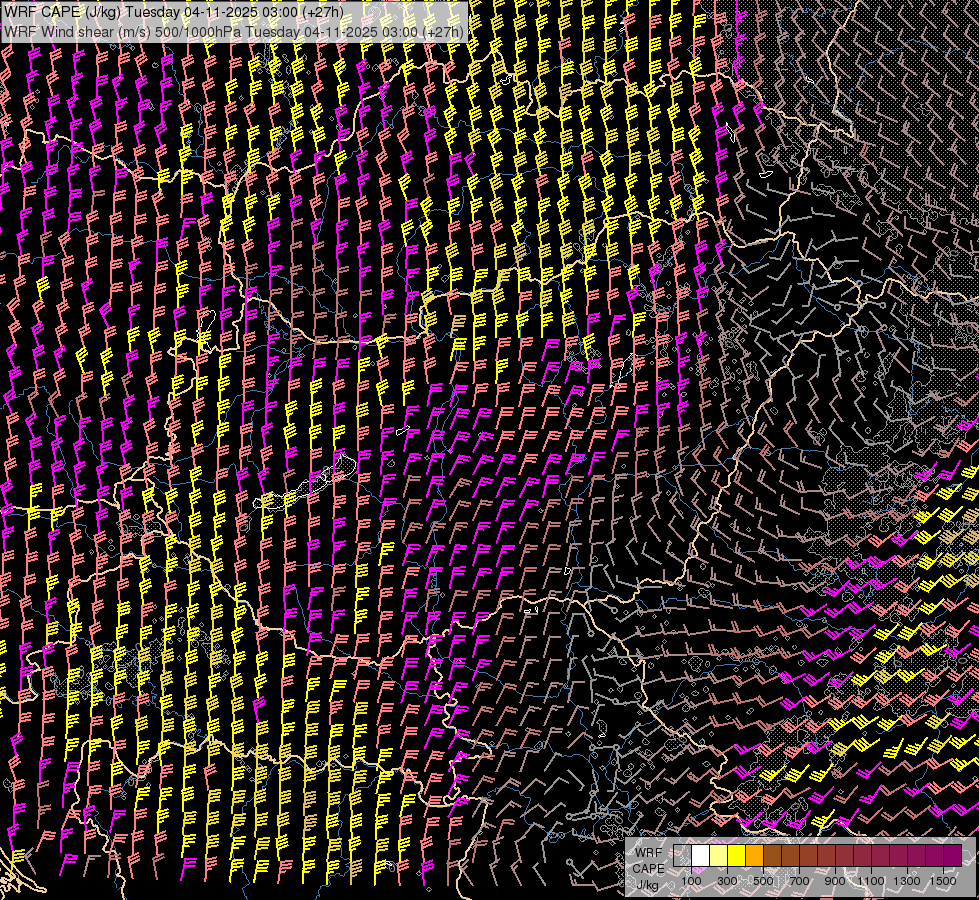The width and height of the screenshot is (979, 900).
Task: Click the 100 label on the legend
Action: coord(691,881)
